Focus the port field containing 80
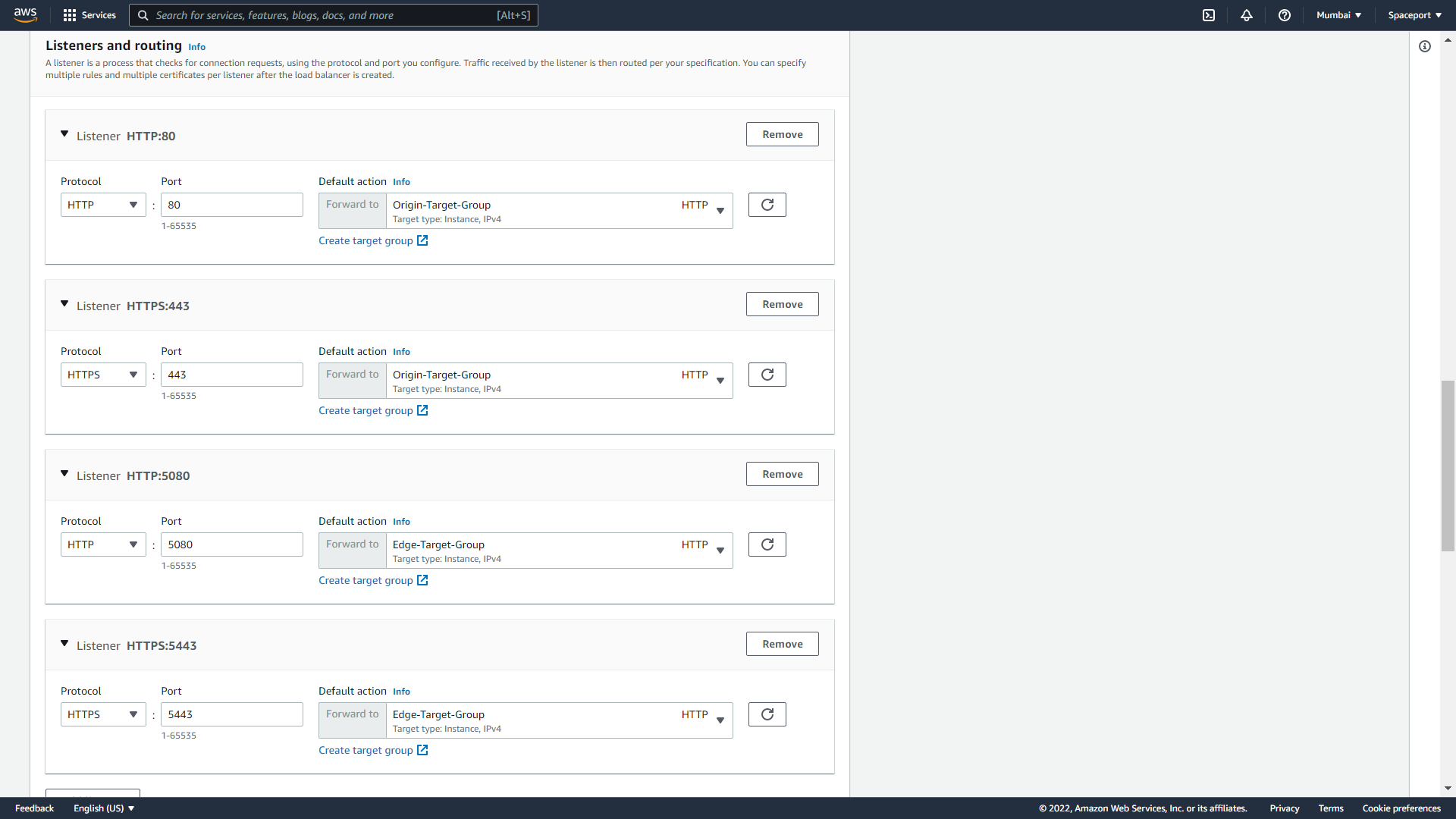The height and width of the screenshot is (819, 1456). coord(232,205)
